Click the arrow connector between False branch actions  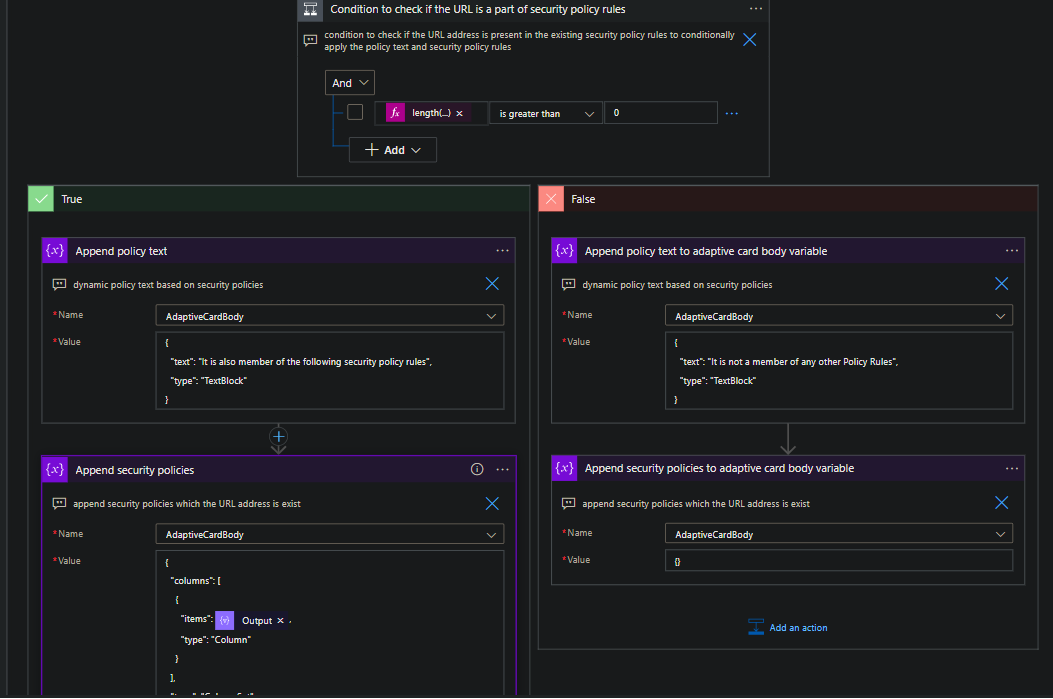click(788, 439)
